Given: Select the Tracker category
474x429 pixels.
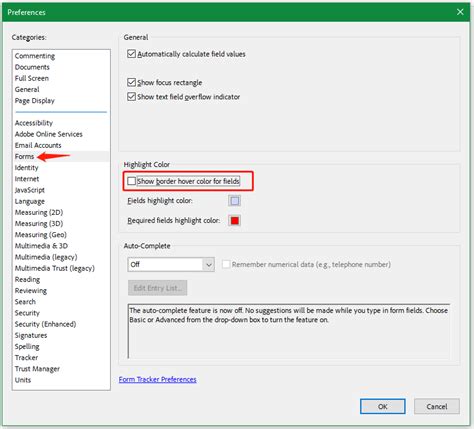Looking at the screenshot, I should [26, 358].
